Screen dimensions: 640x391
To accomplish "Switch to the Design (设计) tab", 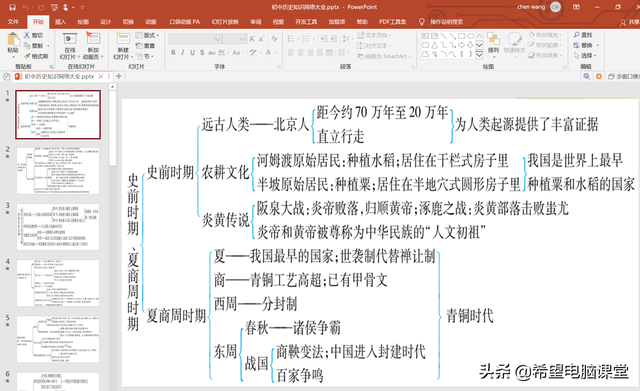I will tap(106, 22).
